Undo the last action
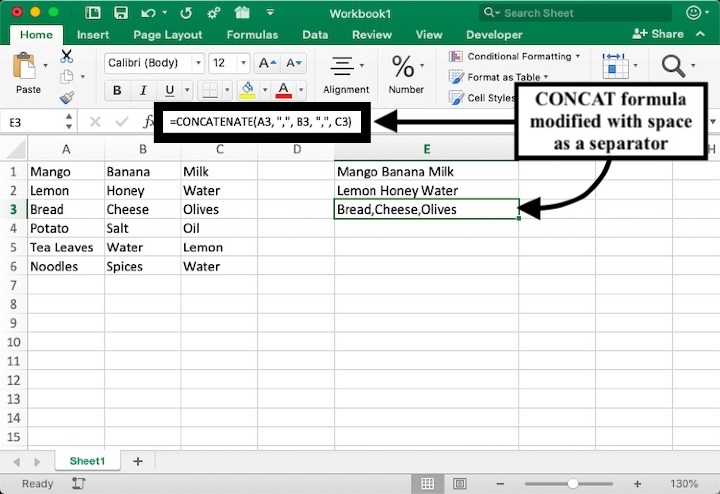Viewport: 720px width, 494px height. [148, 13]
